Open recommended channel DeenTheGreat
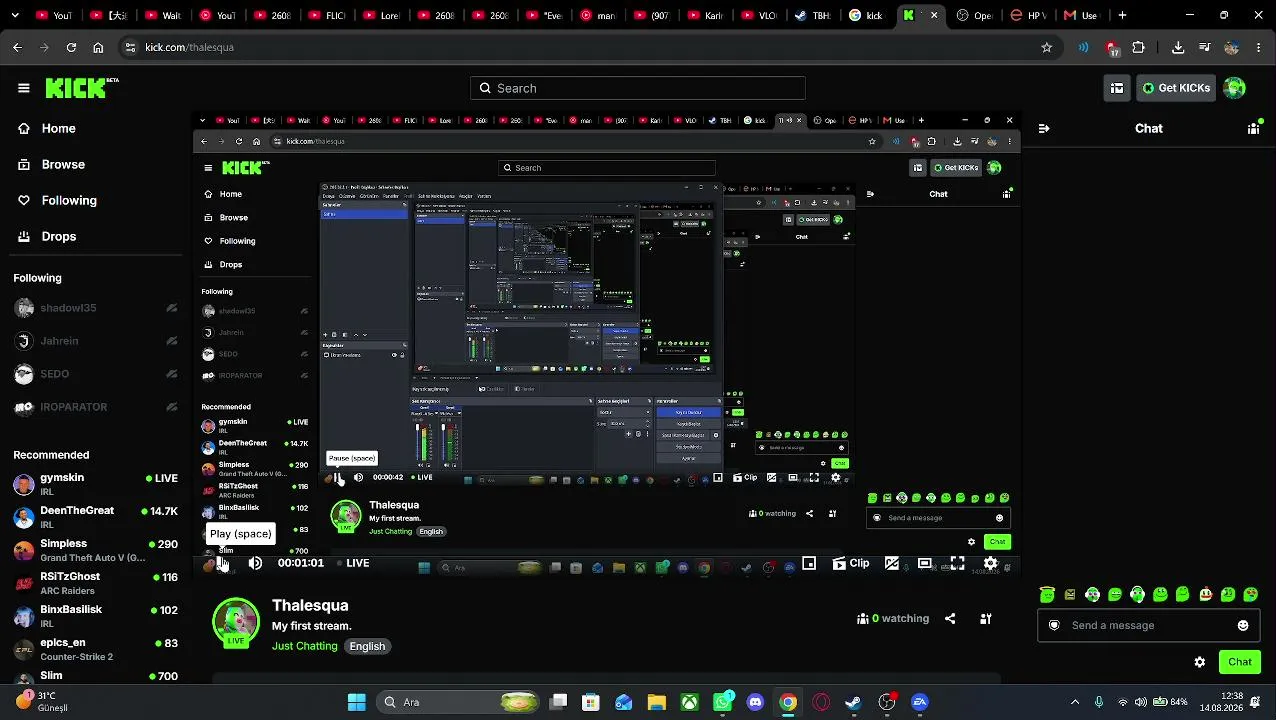The width and height of the screenshot is (1276, 720). (x=95, y=517)
